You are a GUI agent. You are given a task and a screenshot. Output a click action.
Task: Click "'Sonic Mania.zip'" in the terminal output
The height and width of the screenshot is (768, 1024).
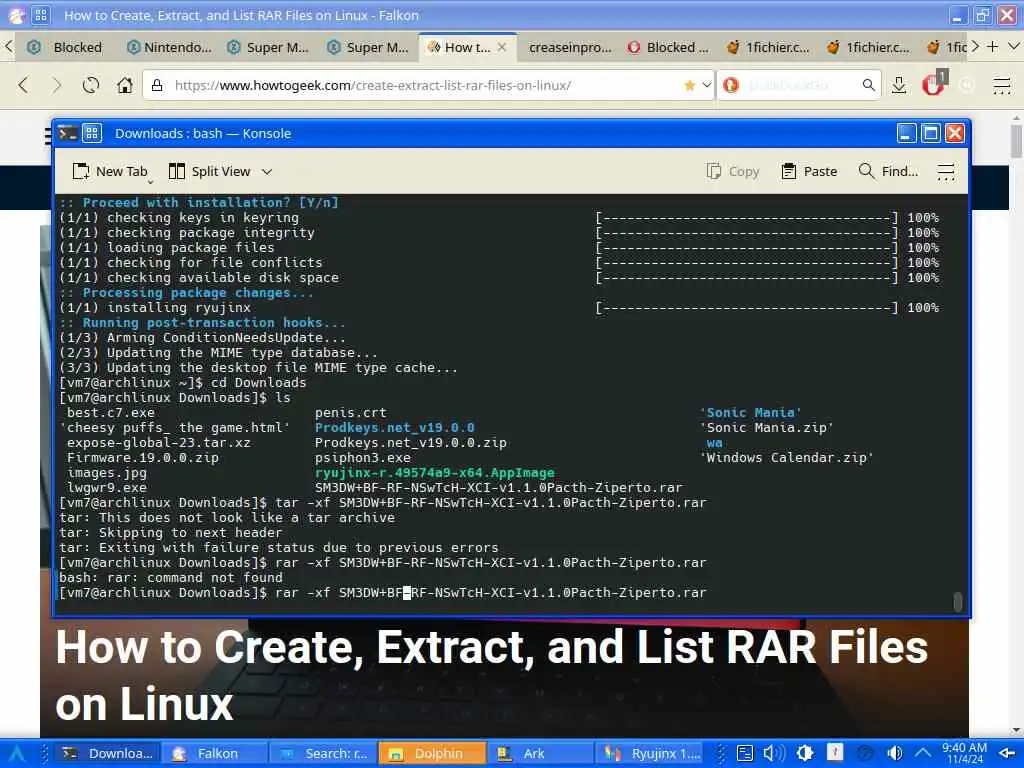tap(766, 428)
